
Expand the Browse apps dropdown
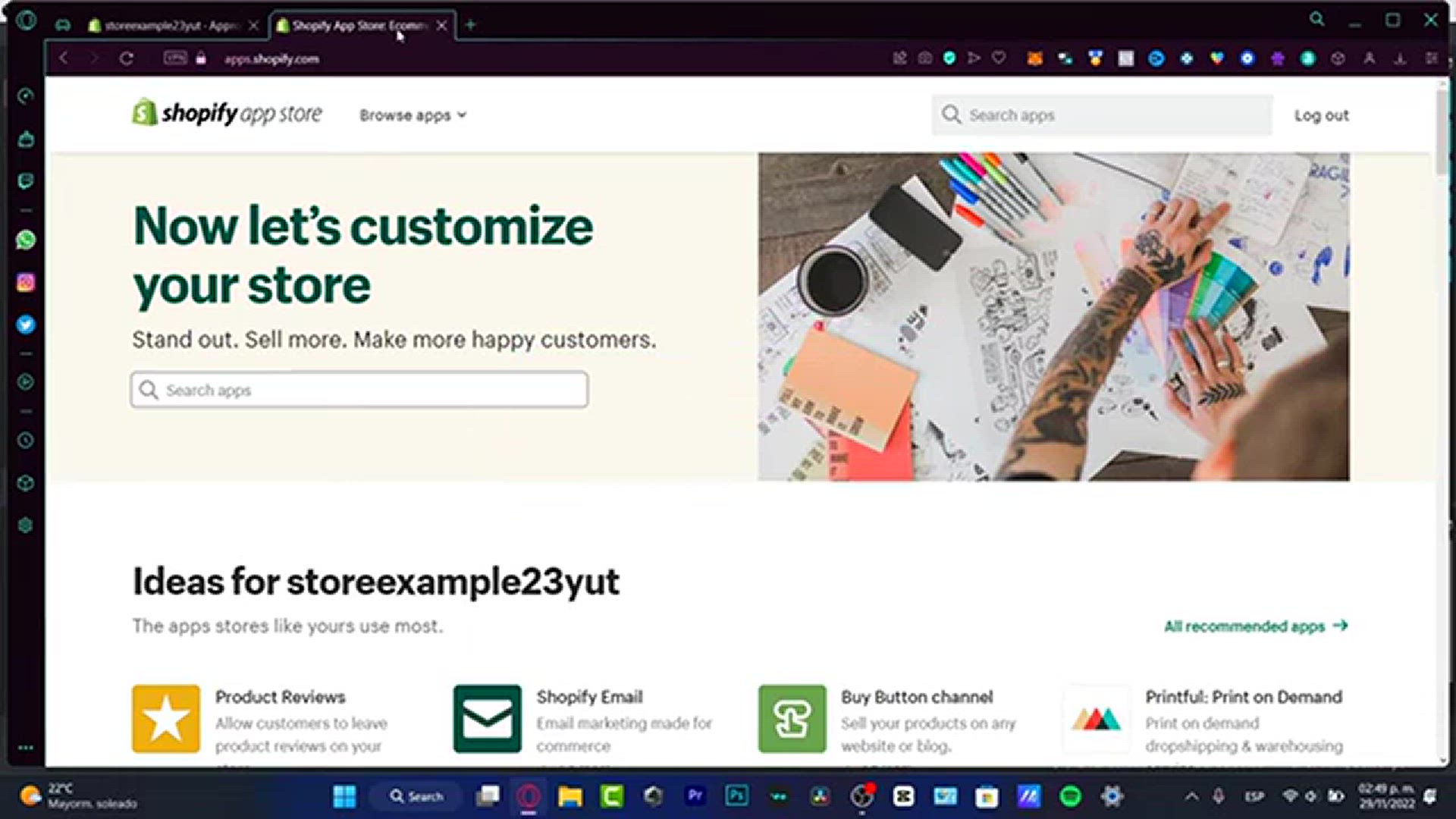[x=413, y=115]
